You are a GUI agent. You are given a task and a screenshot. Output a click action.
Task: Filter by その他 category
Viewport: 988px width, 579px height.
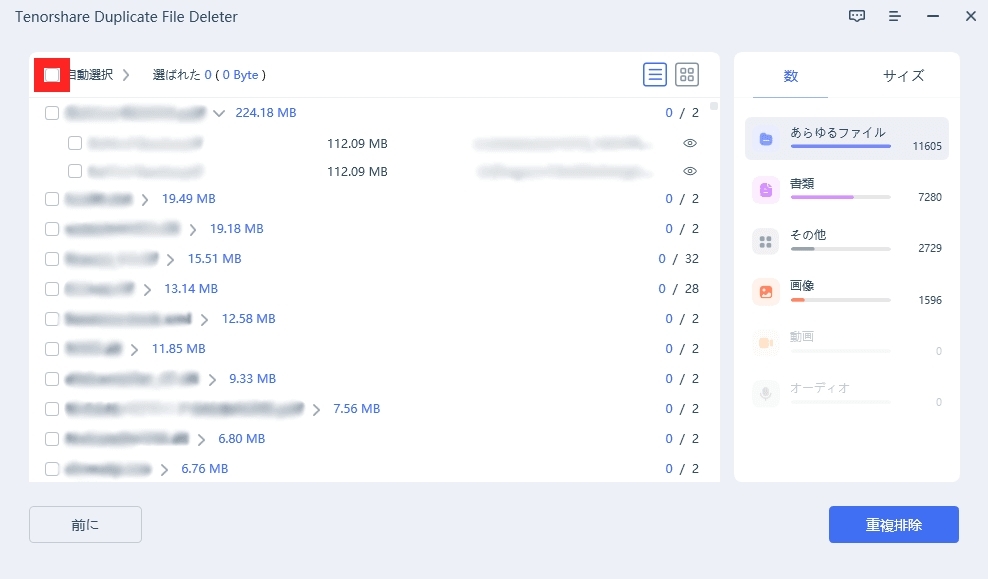coord(847,241)
